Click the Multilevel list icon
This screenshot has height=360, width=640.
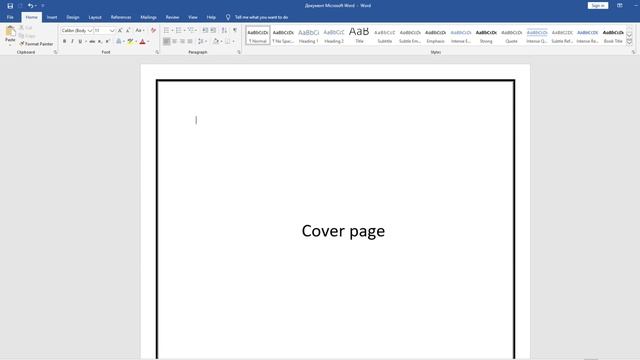191,31
